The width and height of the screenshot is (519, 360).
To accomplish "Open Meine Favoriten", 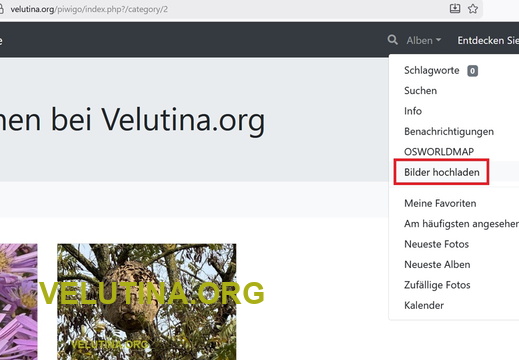I will click(440, 203).
